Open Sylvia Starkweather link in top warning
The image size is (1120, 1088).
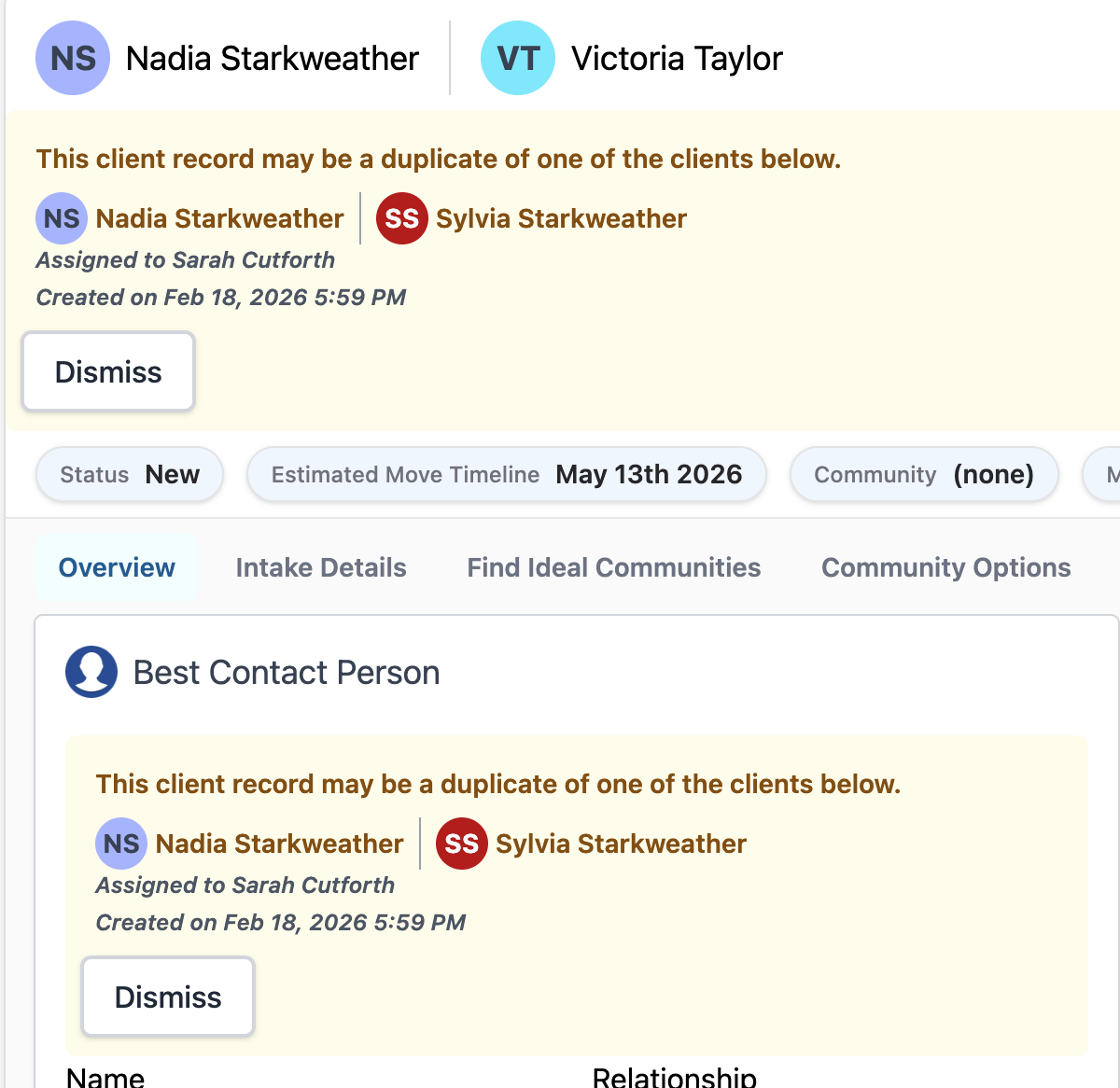[561, 218]
